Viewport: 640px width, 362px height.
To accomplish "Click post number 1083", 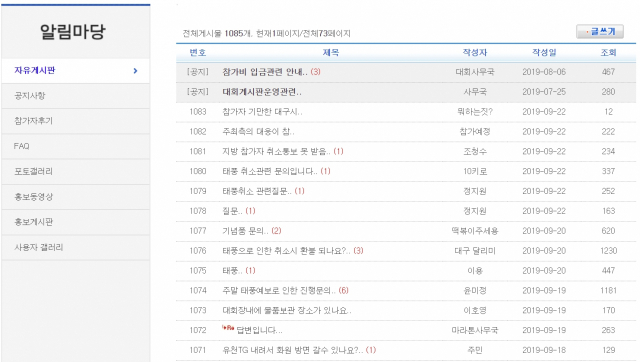I will 198,112.
